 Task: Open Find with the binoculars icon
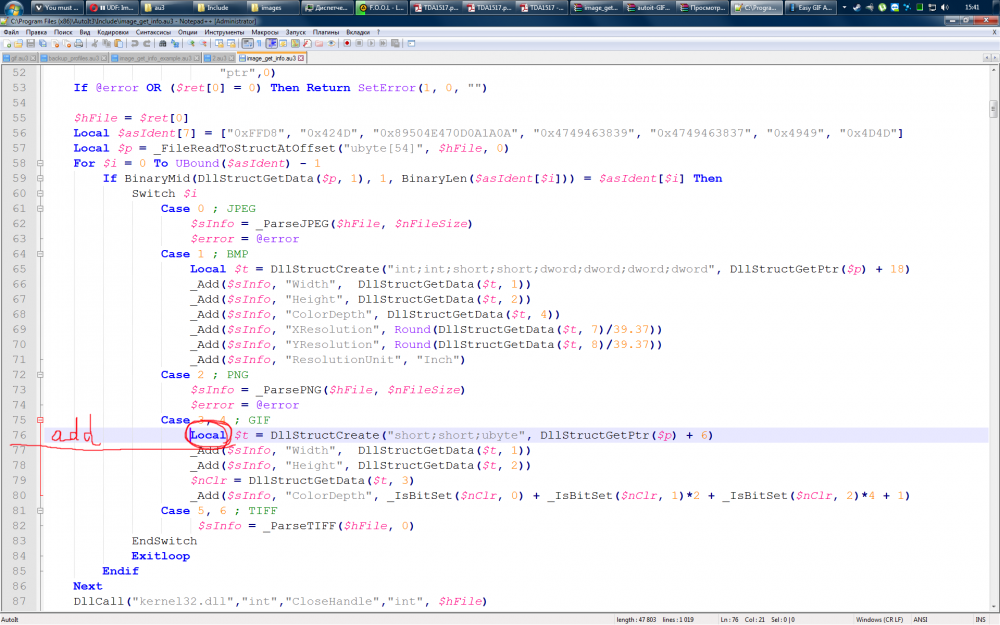click(162, 43)
